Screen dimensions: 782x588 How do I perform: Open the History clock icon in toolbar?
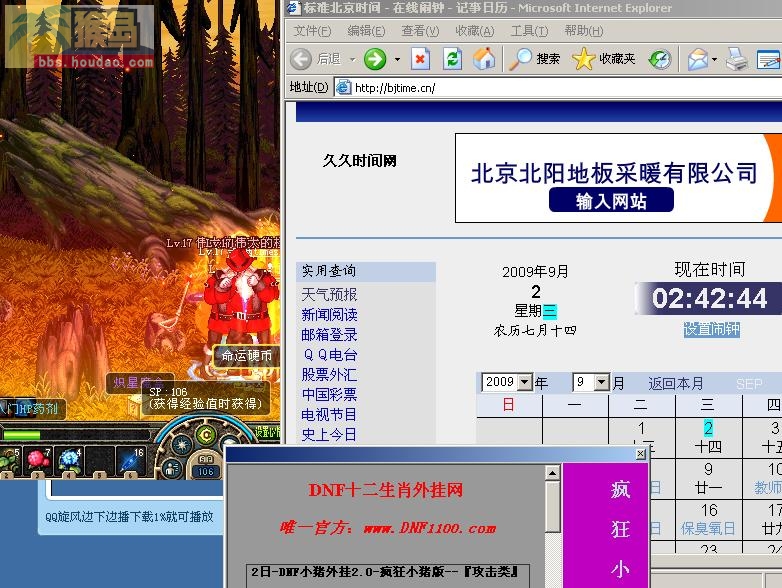pos(660,59)
